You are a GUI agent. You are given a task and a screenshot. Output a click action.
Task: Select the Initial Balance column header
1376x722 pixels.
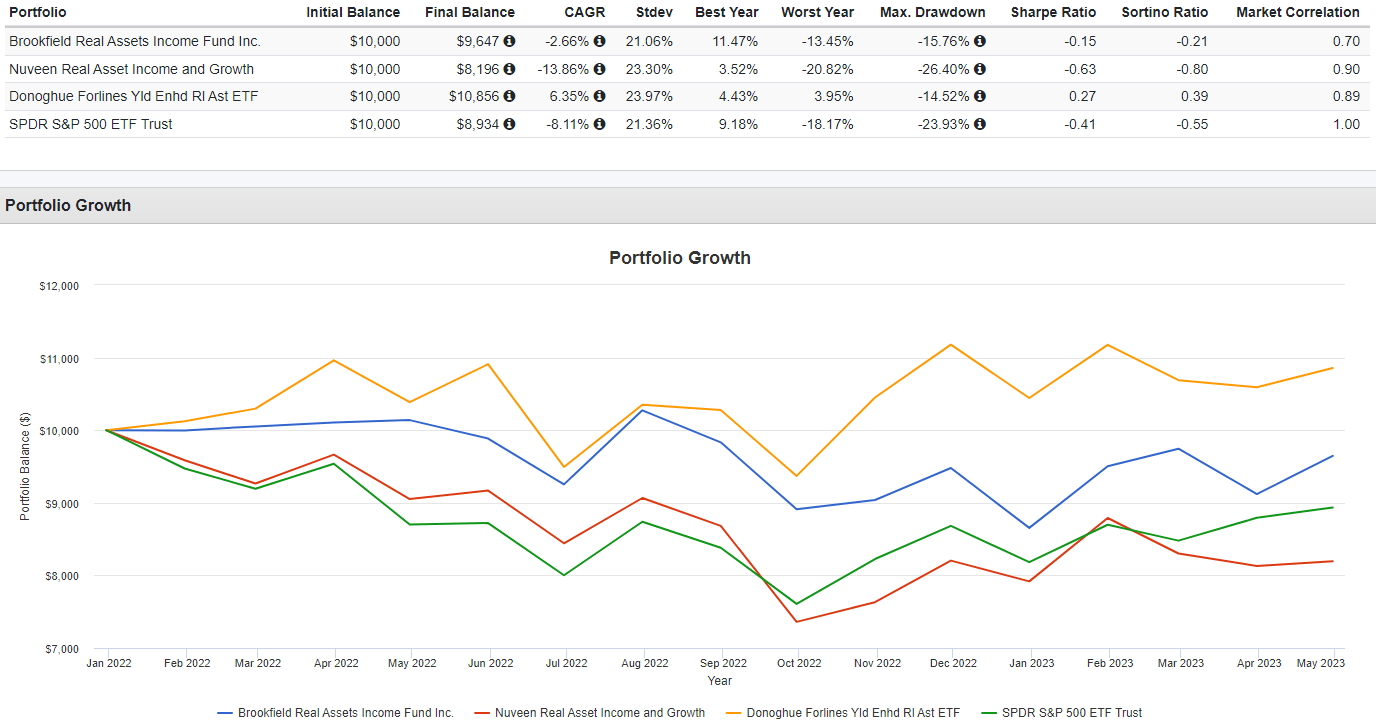tap(353, 12)
